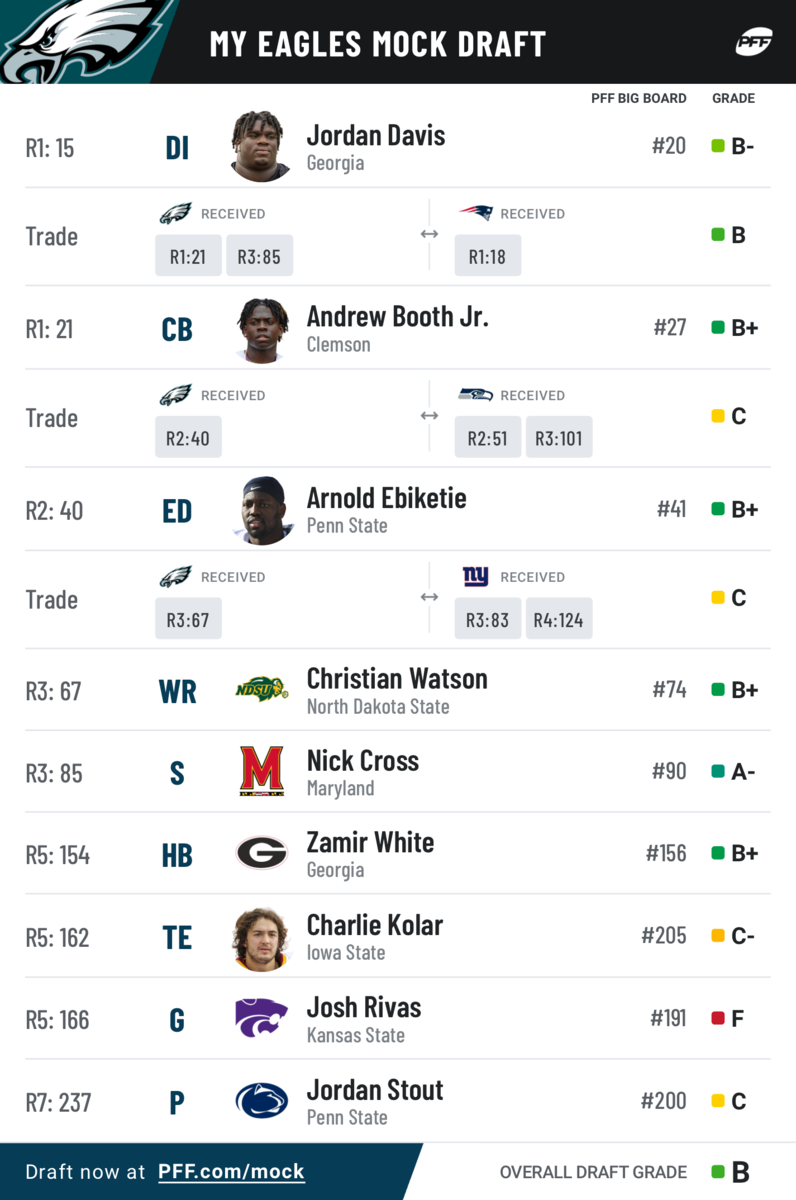Open the PFF.com/mock link
The image size is (796, 1200).
point(231,1171)
